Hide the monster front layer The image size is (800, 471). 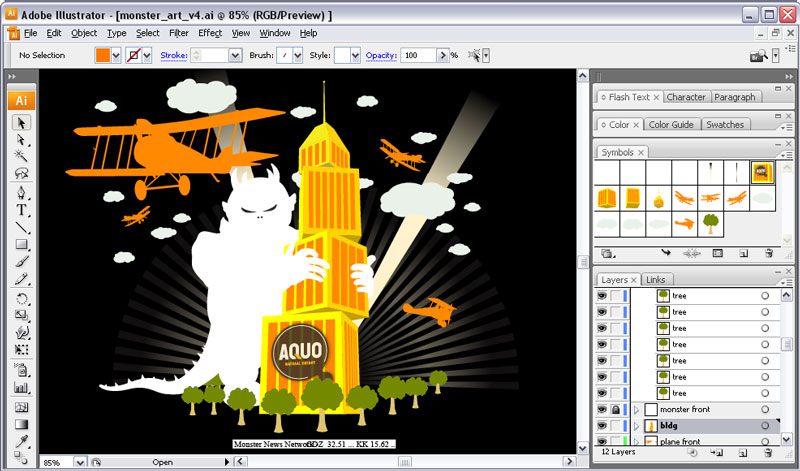[602, 409]
